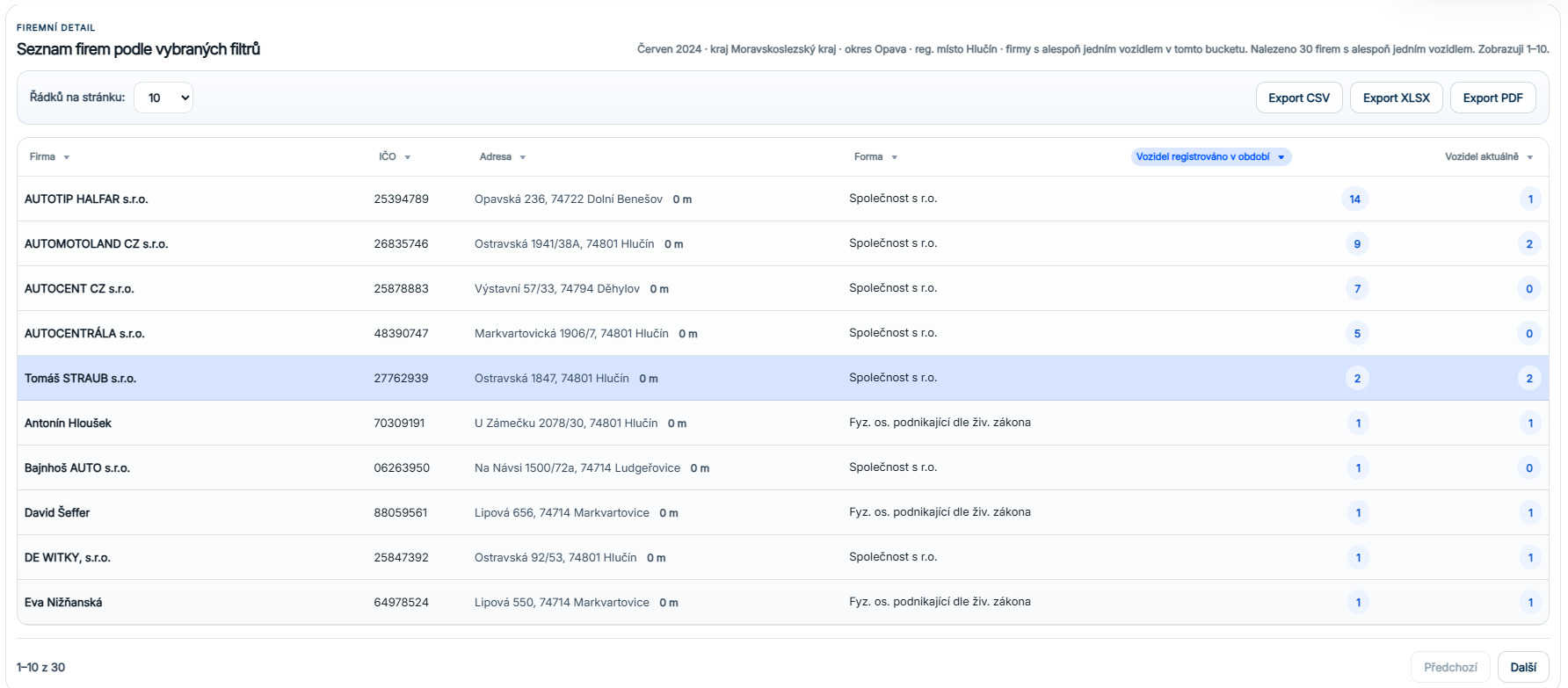The width and height of the screenshot is (1568, 688).
Task: Click Forma cell of David Šeffer row
Action: [x=940, y=512]
